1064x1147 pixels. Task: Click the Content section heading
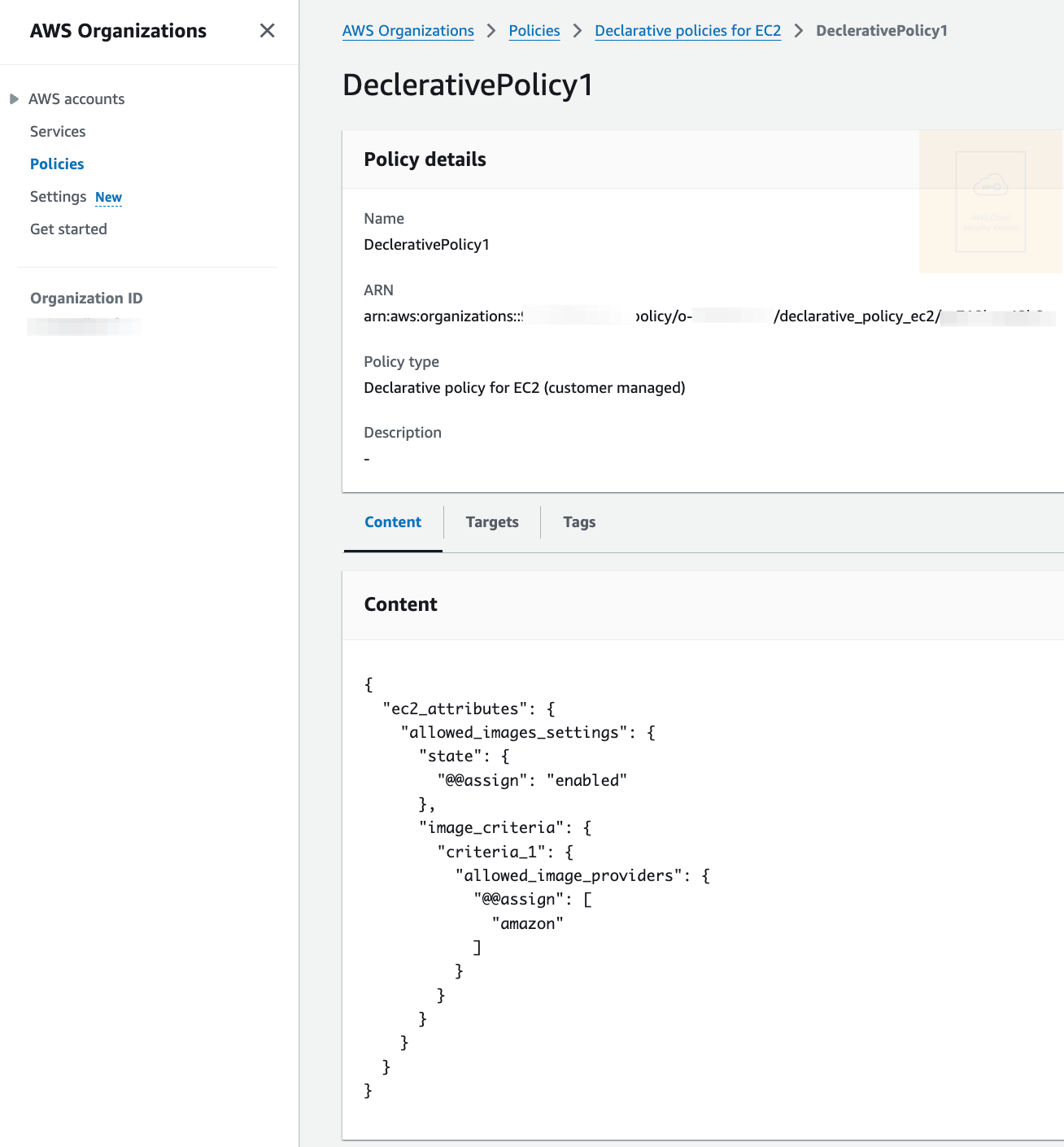(400, 604)
